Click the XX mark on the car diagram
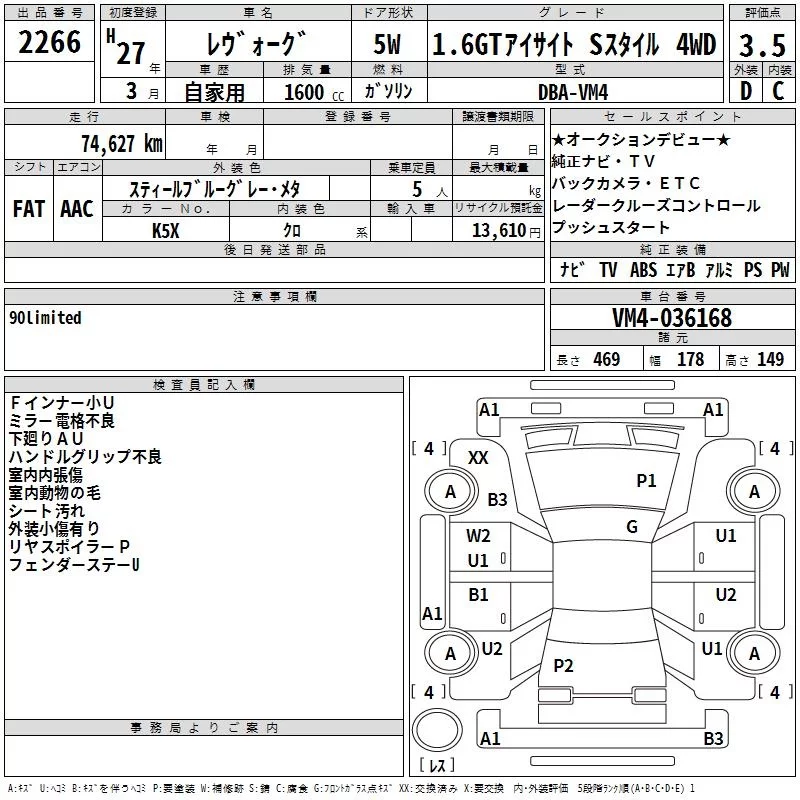Image resolution: width=800 pixels, height=800 pixels. pos(478,457)
